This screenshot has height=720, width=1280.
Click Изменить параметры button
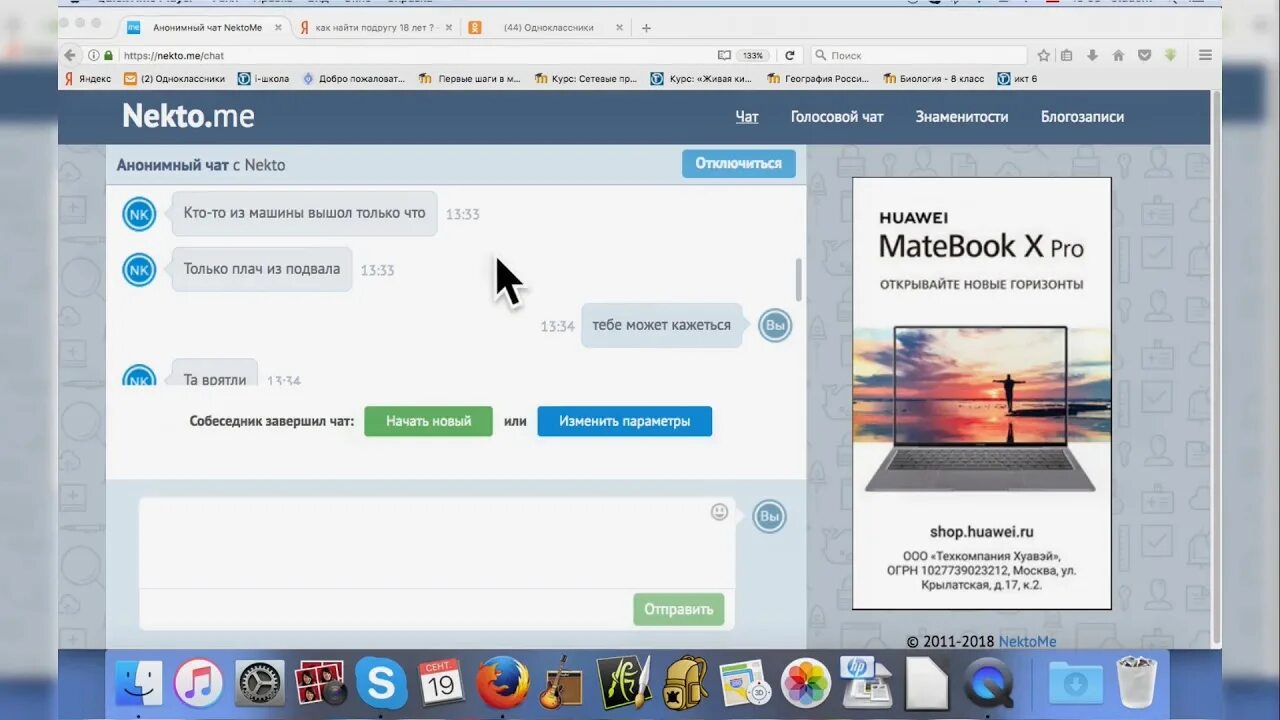click(x=624, y=421)
